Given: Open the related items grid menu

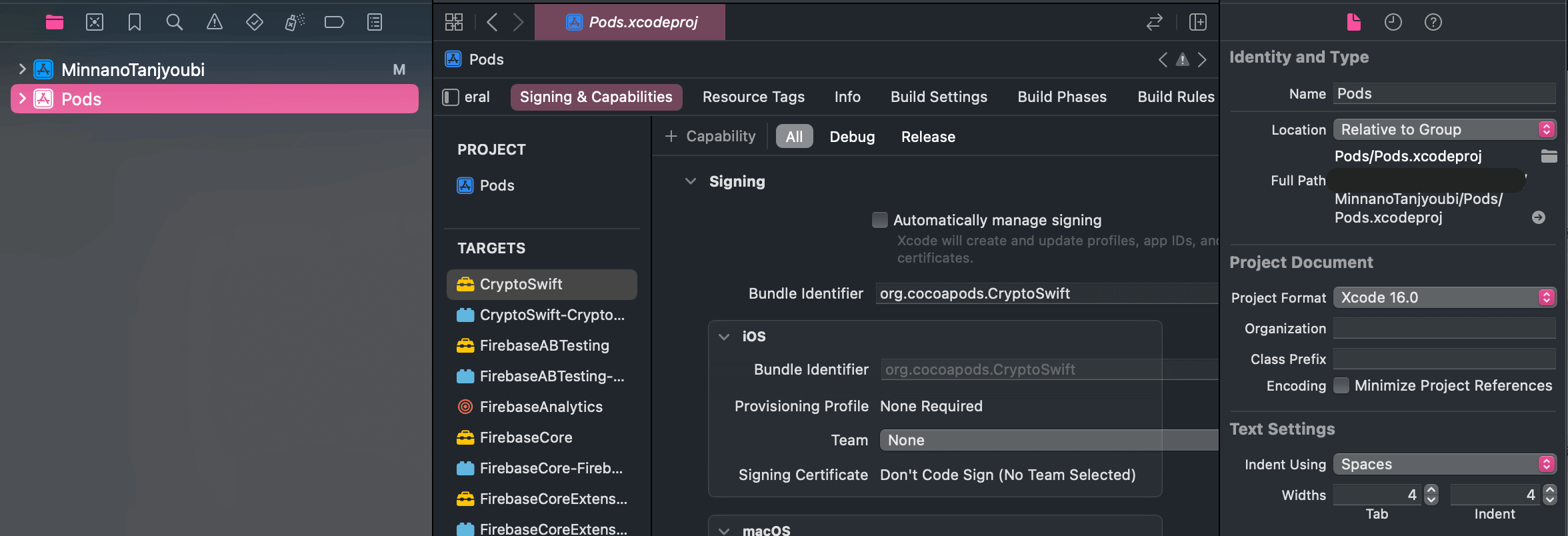Looking at the screenshot, I should click(454, 23).
